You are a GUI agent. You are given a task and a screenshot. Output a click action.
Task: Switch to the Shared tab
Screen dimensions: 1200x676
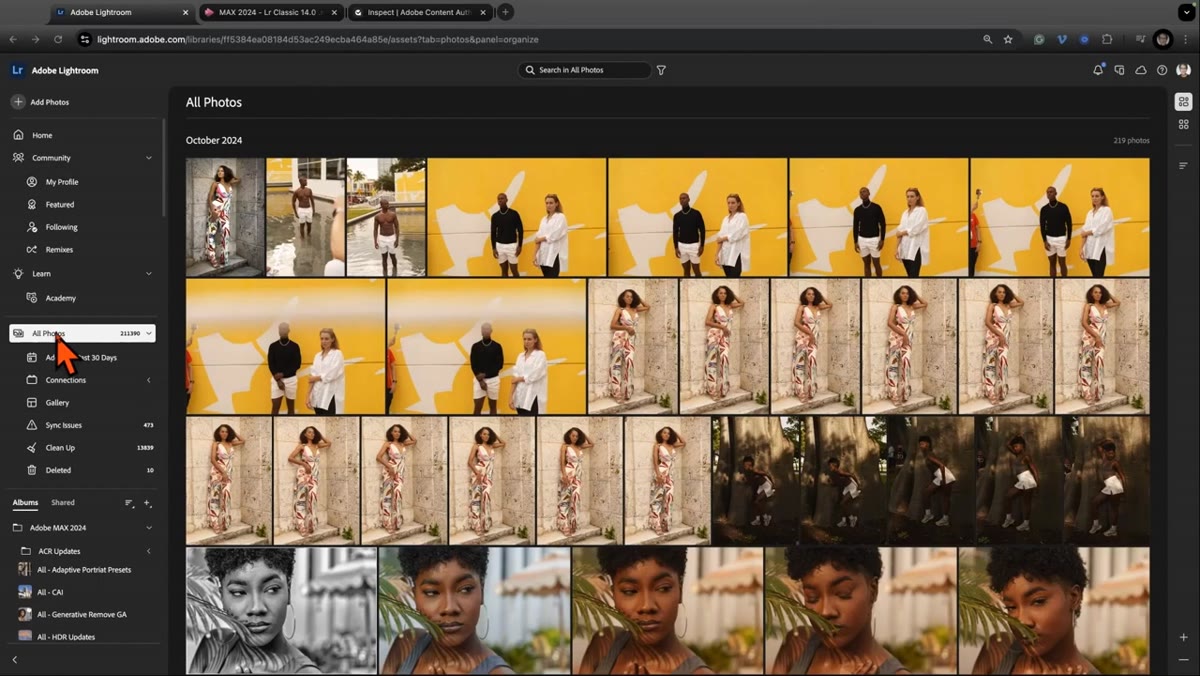[63, 503]
